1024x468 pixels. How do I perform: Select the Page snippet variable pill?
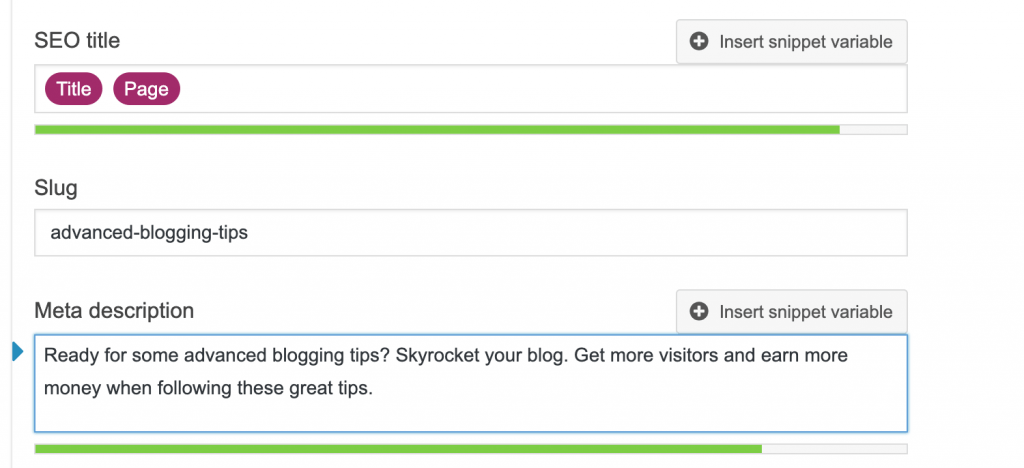coord(146,89)
